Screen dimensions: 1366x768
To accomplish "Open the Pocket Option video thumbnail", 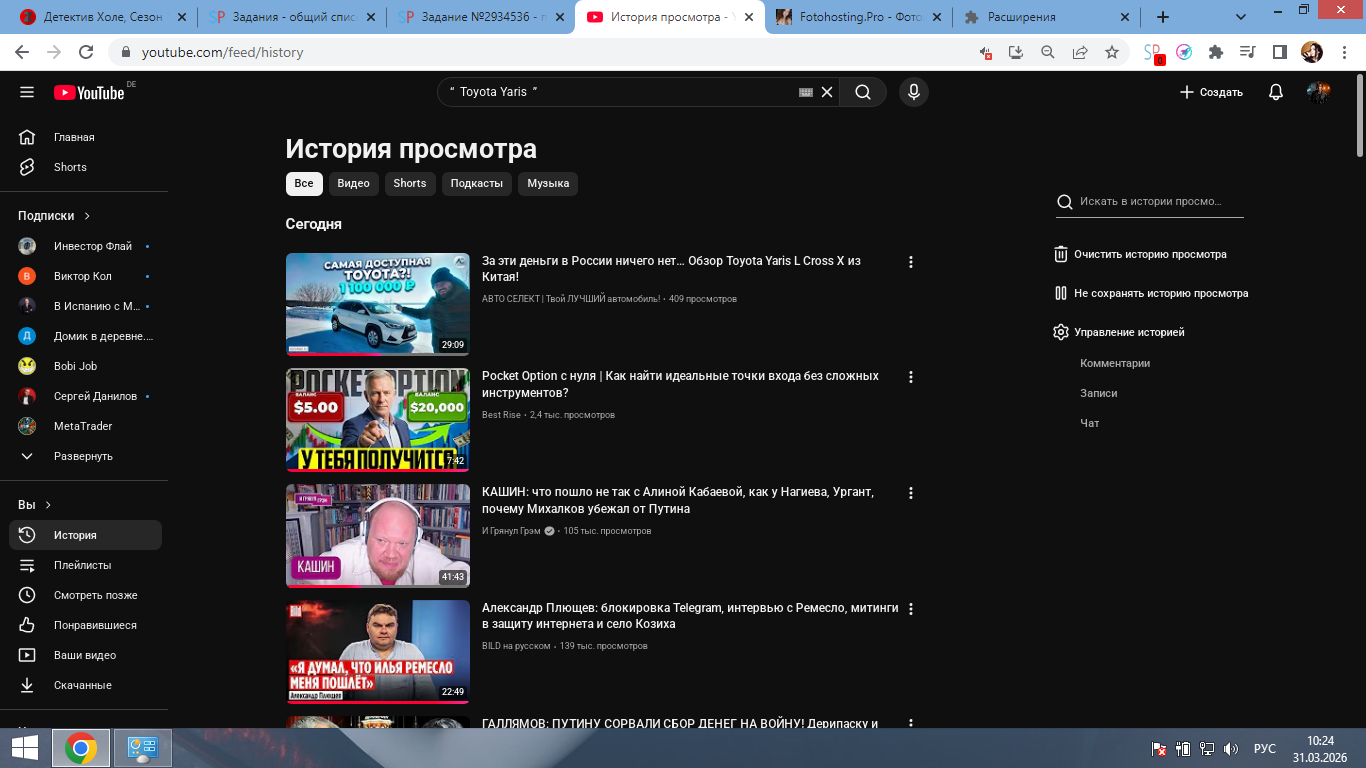I will (378, 420).
